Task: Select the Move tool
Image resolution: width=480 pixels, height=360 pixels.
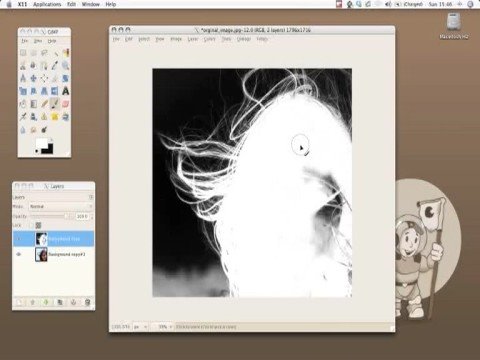Action: [34, 78]
